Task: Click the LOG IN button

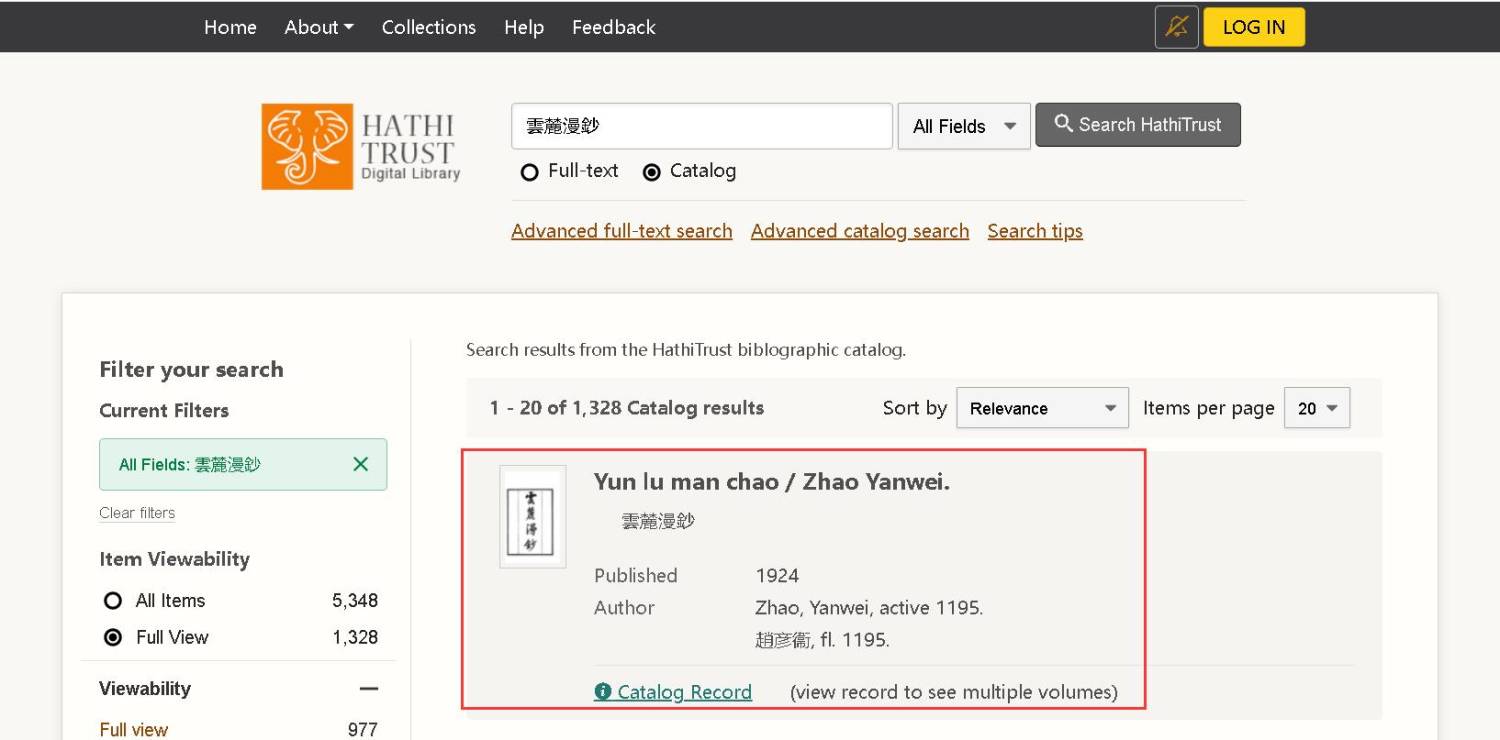Action: click(1253, 27)
